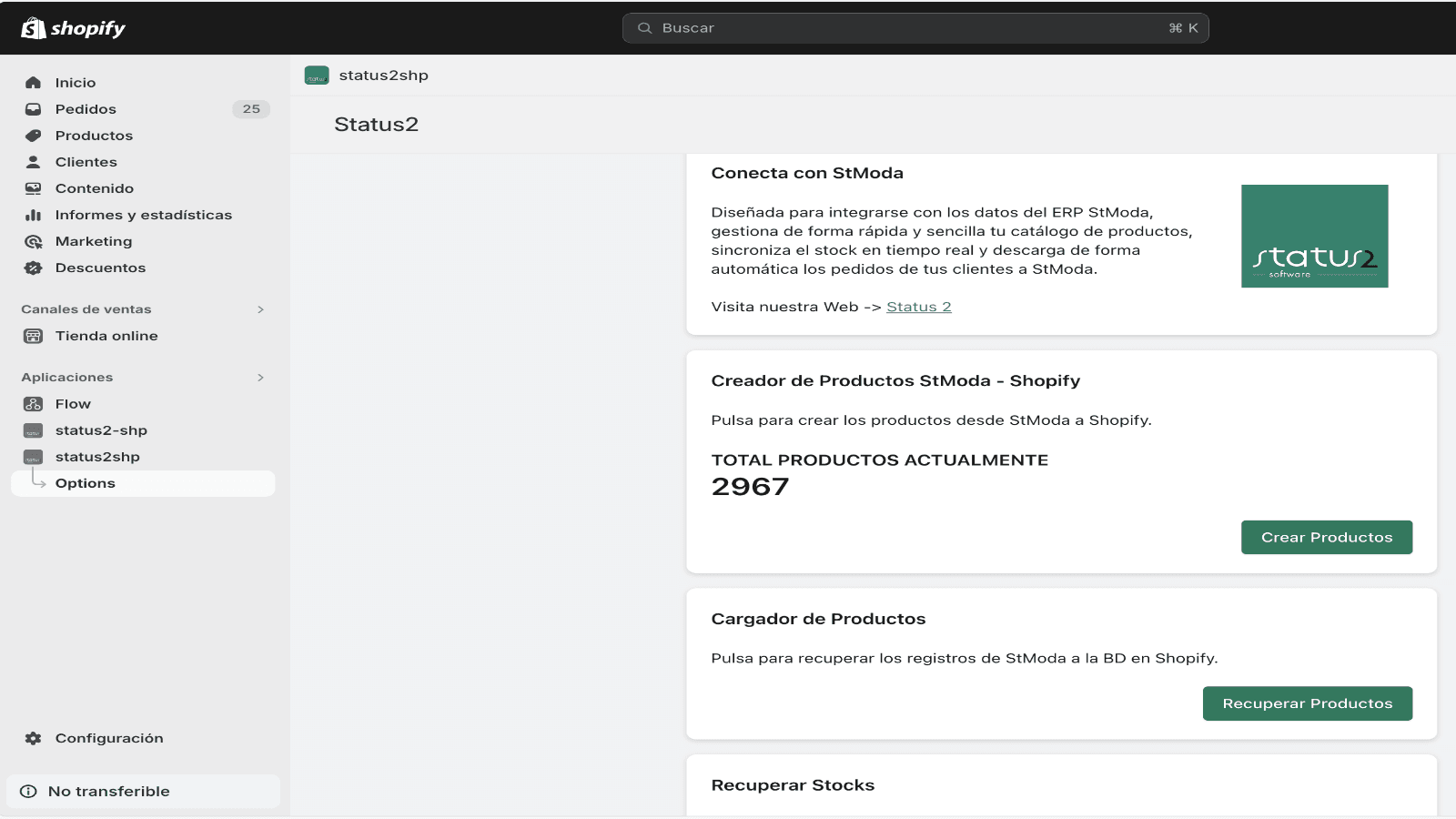
Task: Open the Contenido content icon
Action: (x=34, y=188)
